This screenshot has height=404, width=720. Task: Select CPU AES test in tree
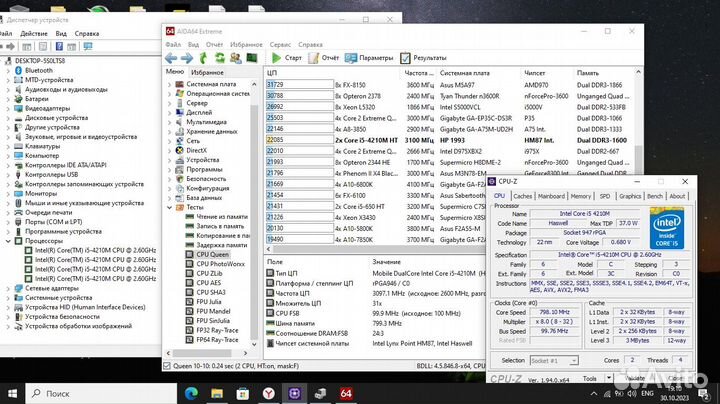(x=208, y=283)
